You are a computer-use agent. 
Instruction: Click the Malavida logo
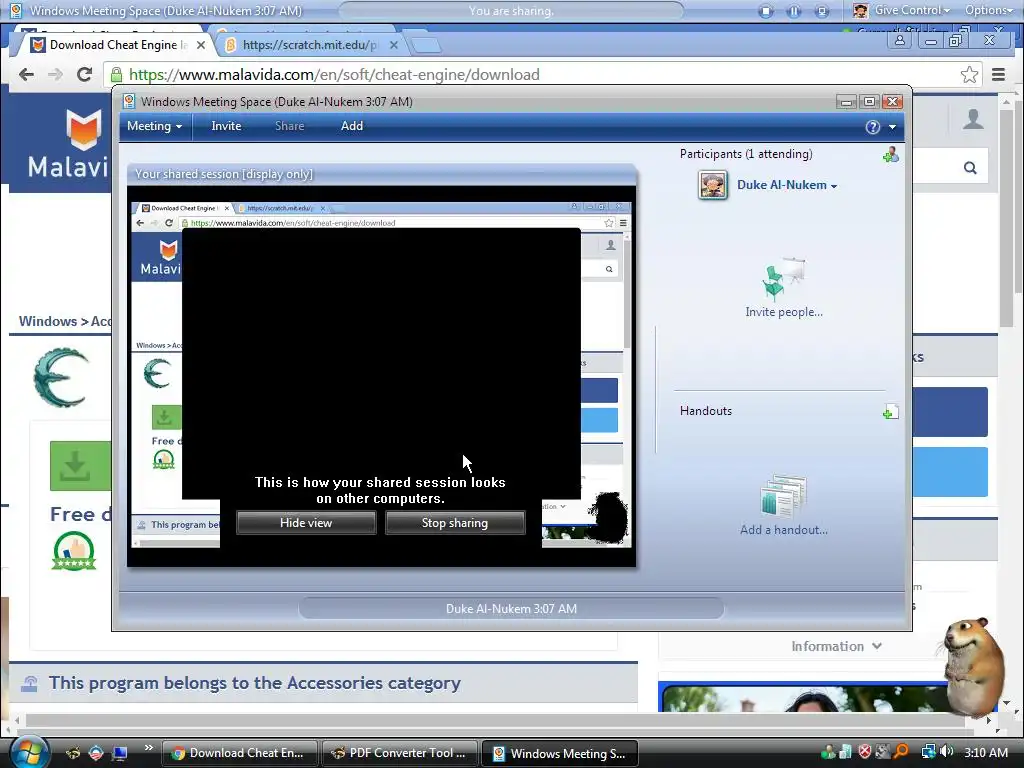tap(69, 144)
